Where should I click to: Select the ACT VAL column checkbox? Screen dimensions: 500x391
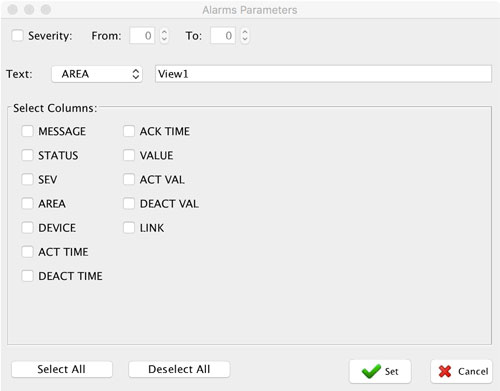129,179
